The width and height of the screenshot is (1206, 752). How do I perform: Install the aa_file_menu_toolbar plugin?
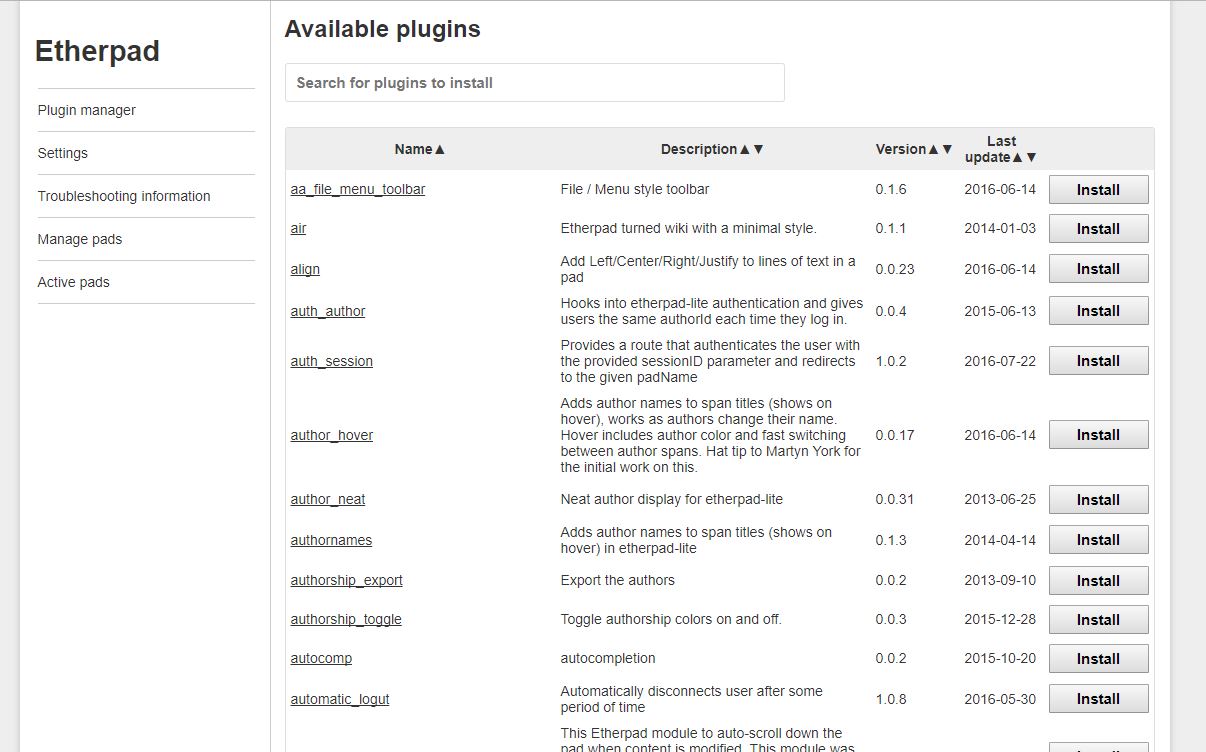click(x=1097, y=190)
